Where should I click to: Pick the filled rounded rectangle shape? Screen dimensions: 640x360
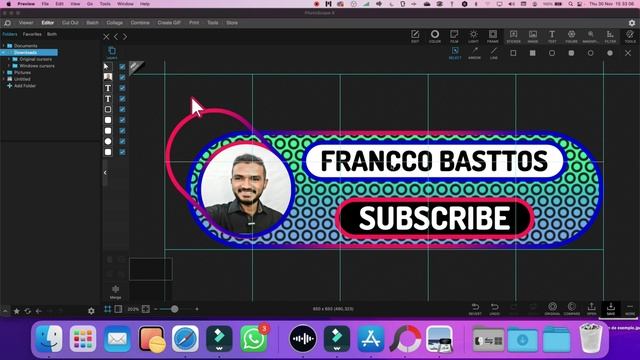point(571,53)
